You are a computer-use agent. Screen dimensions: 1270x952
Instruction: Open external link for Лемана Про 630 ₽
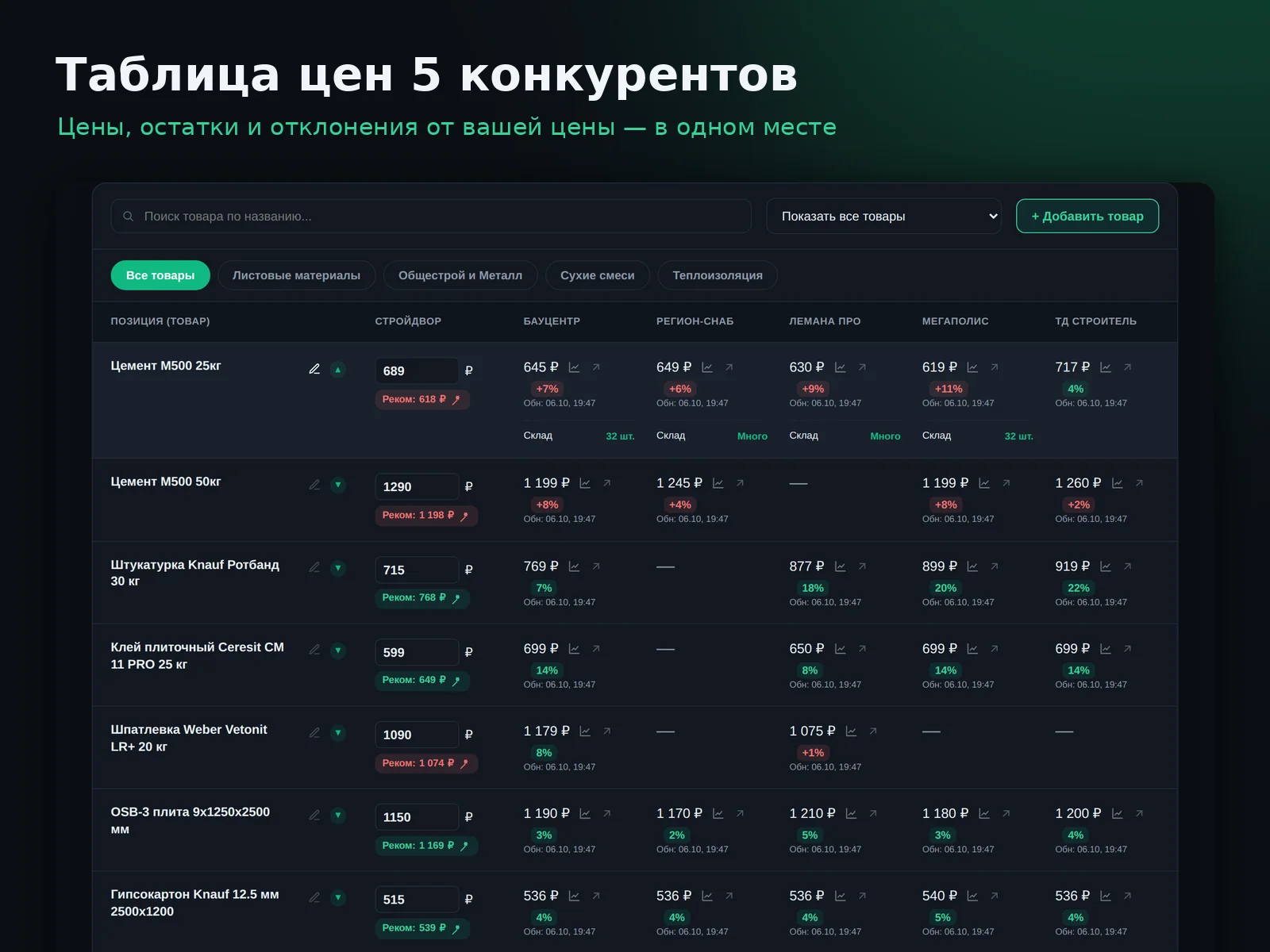[x=862, y=367]
